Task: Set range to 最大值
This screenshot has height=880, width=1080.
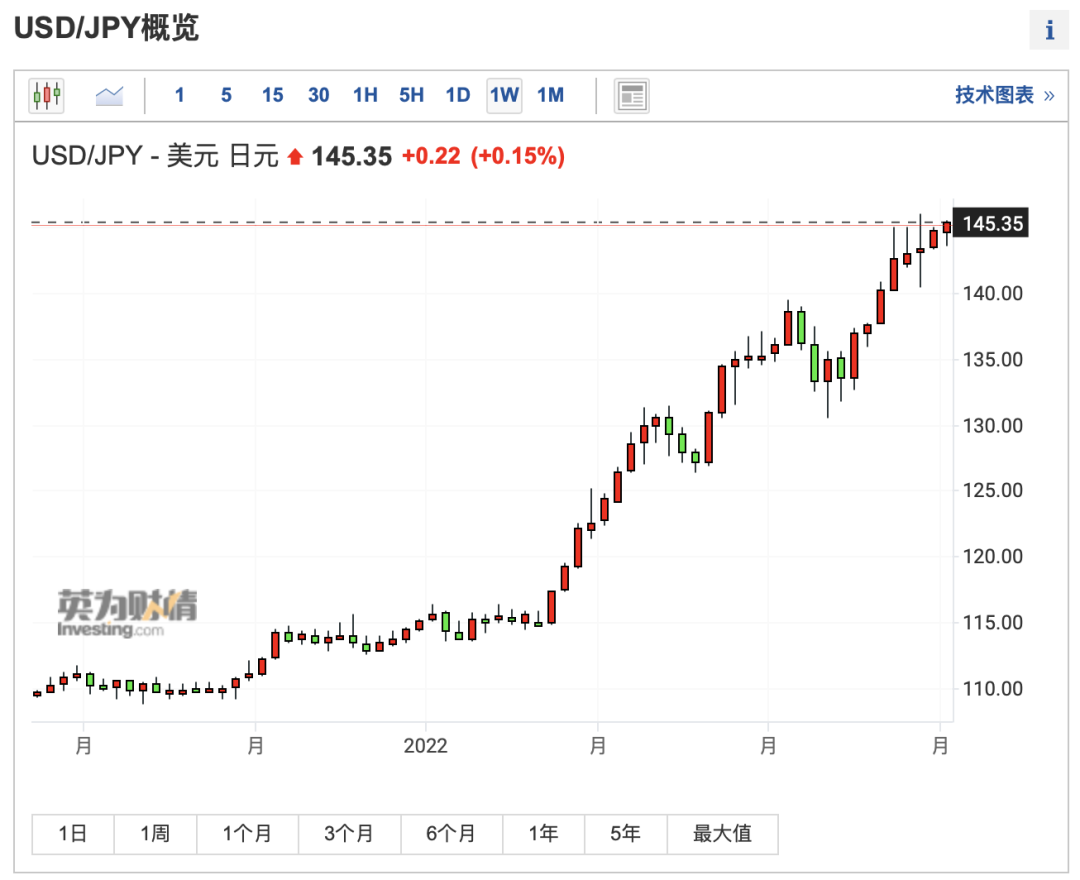Action: coord(723,834)
